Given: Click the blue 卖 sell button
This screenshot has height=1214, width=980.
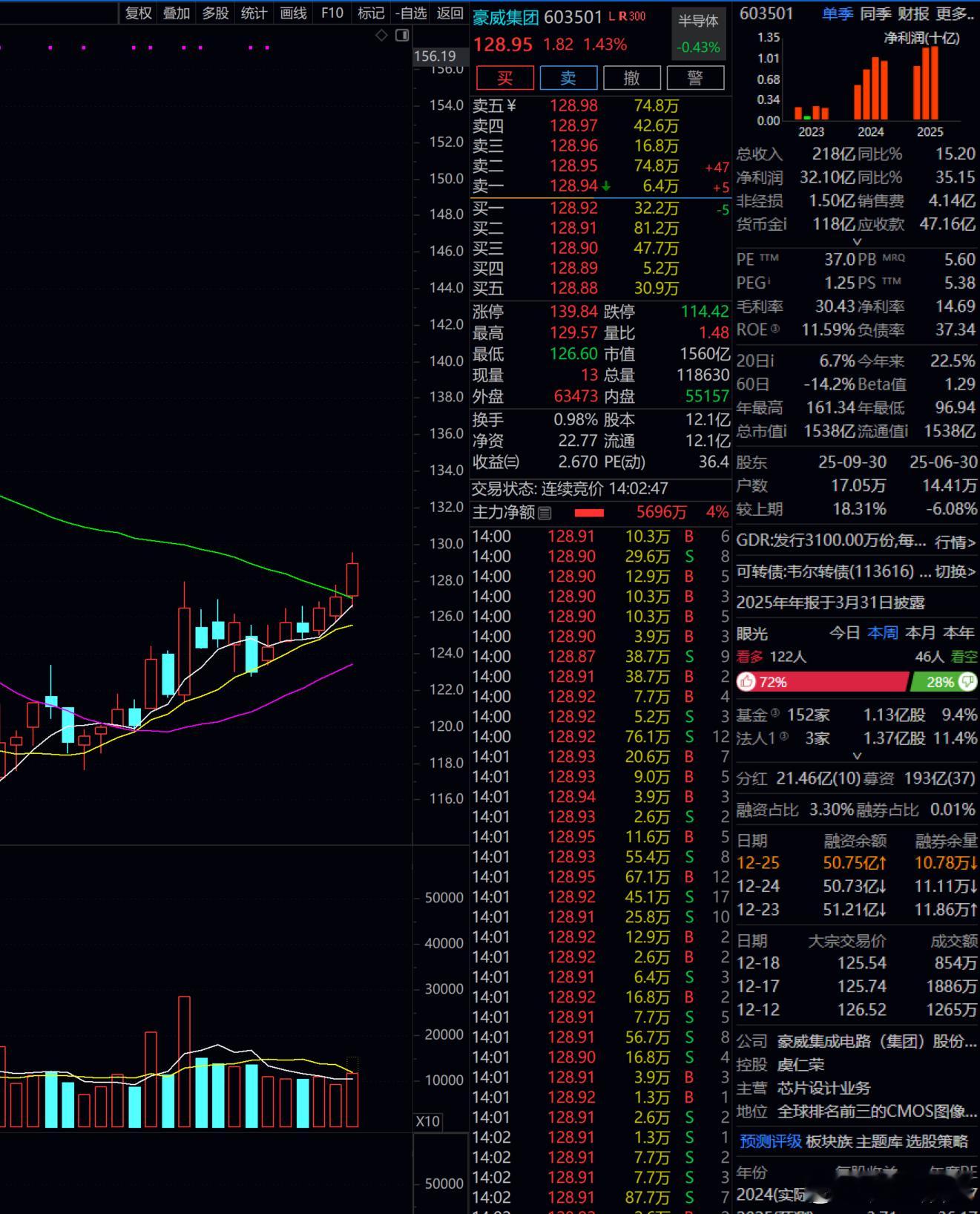Looking at the screenshot, I should pyautogui.click(x=568, y=78).
